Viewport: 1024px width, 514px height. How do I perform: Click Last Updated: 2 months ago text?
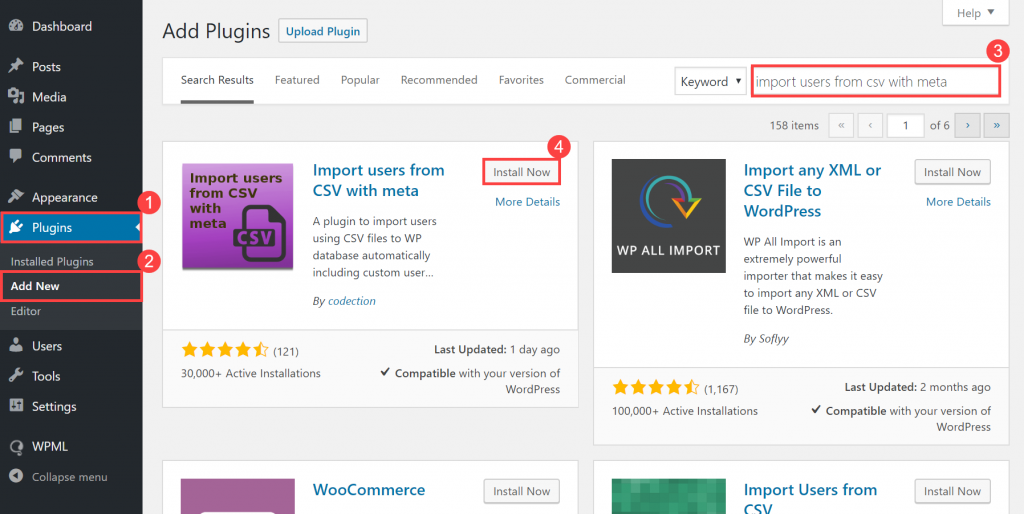[918, 387]
